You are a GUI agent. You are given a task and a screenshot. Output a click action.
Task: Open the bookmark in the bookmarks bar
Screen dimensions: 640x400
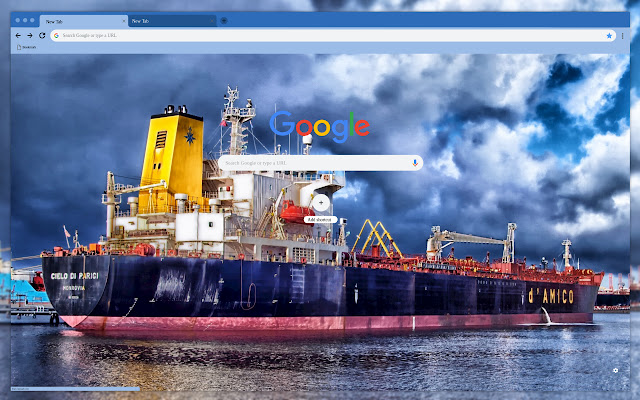pyautogui.click(x=26, y=47)
